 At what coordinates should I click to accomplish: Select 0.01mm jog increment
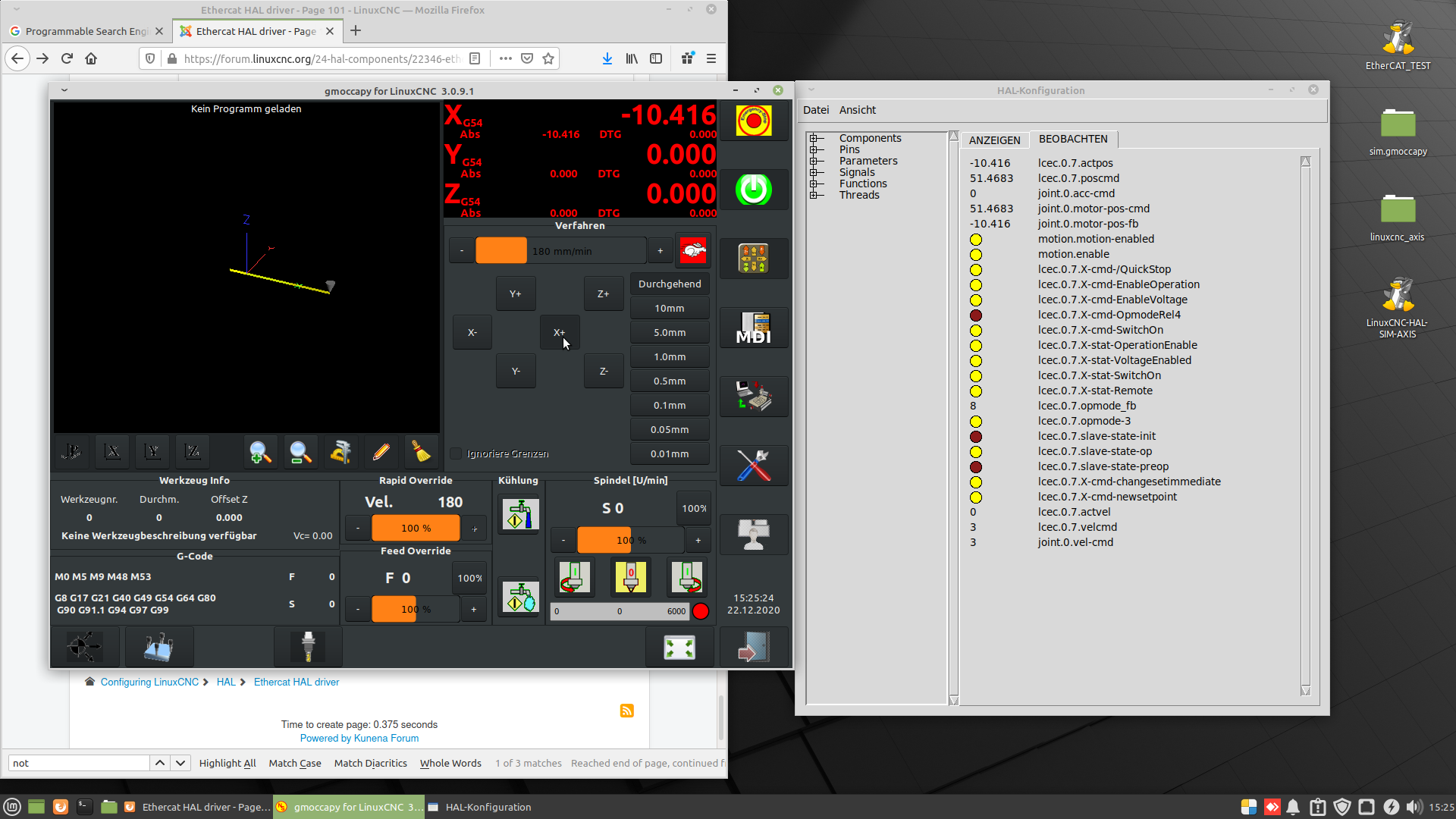[670, 453]
